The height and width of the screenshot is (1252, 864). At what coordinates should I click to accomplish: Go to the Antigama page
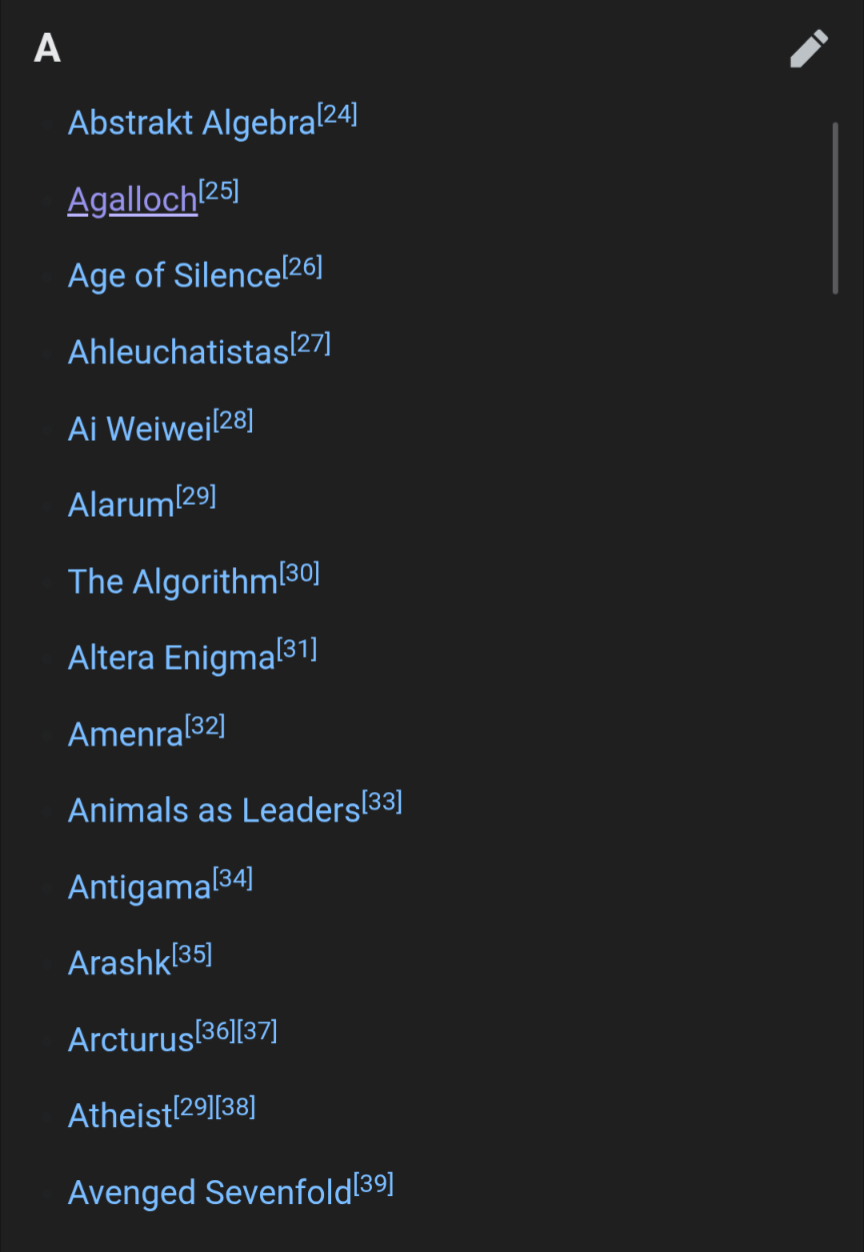click(139, 887)
